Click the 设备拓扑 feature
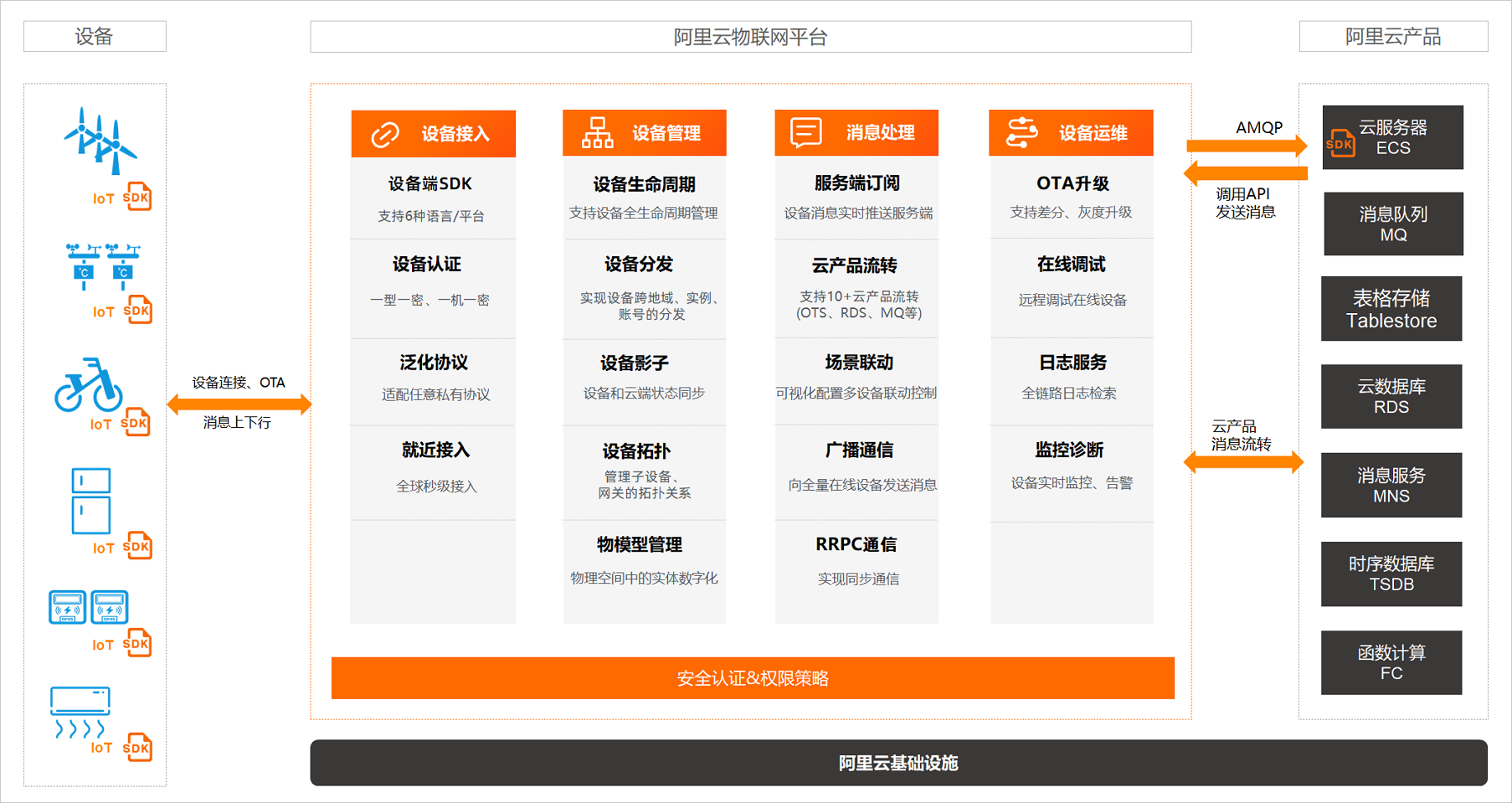This screenshot has width=1512, height=803. click(636, 451)
